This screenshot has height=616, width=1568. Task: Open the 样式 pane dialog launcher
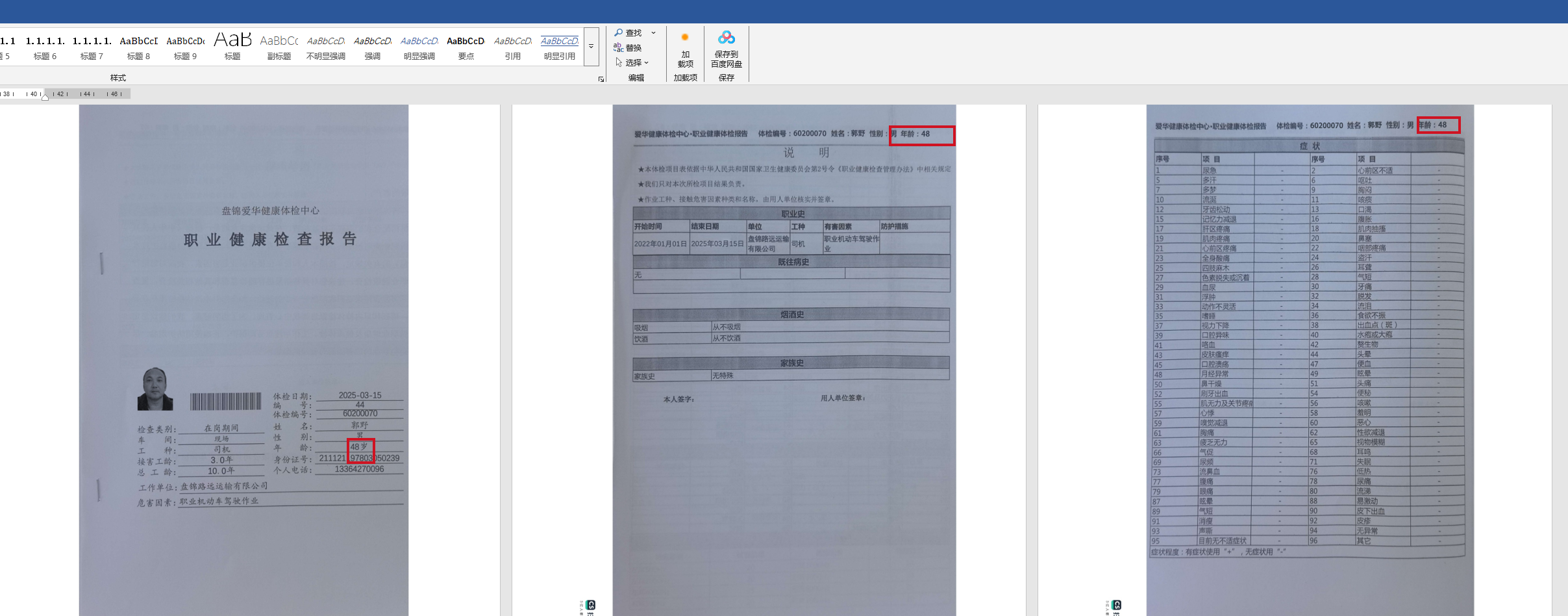pos(601,79)
